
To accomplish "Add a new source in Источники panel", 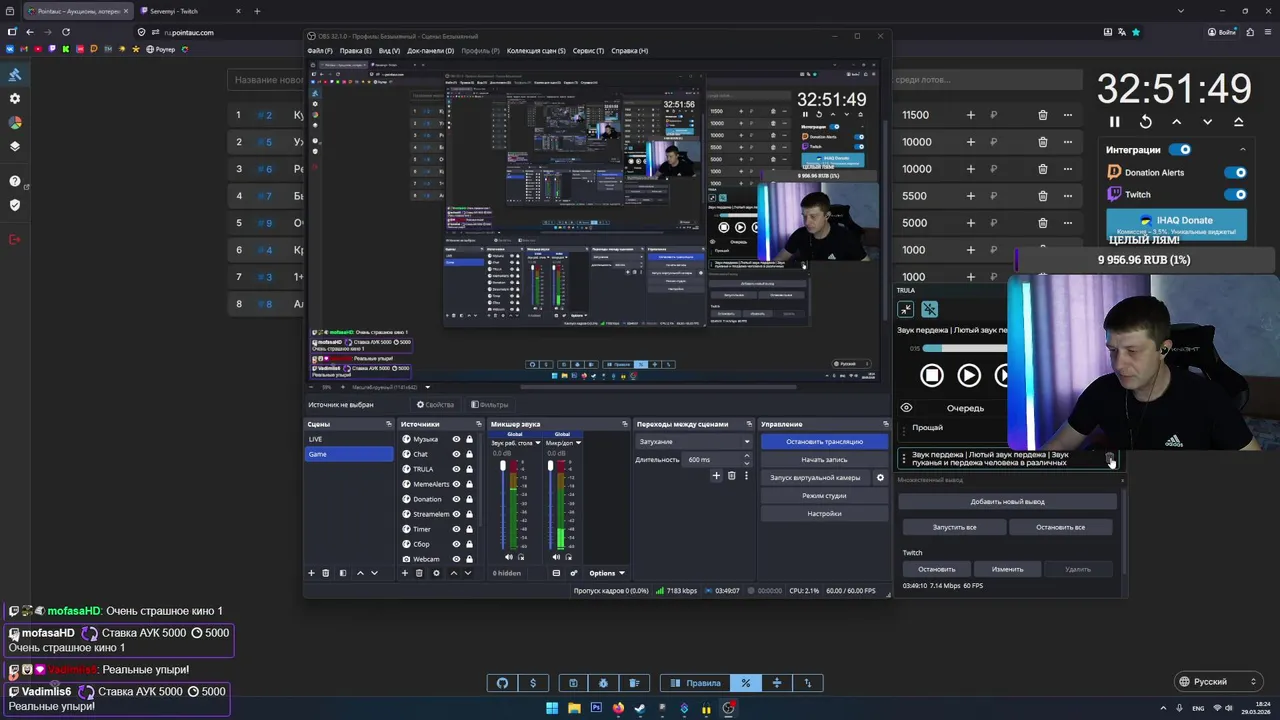I will click(405, 573).
